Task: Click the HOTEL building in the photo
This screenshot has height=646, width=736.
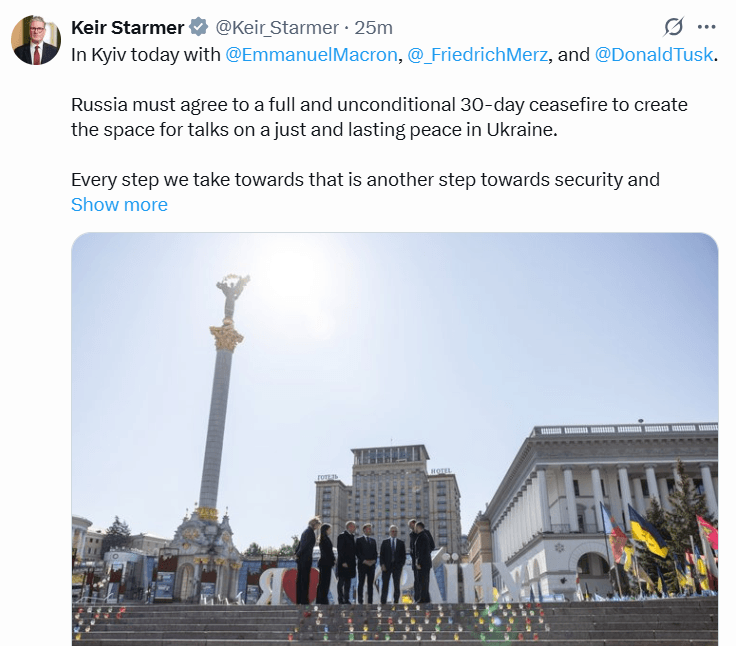Action: coord(388,499)
